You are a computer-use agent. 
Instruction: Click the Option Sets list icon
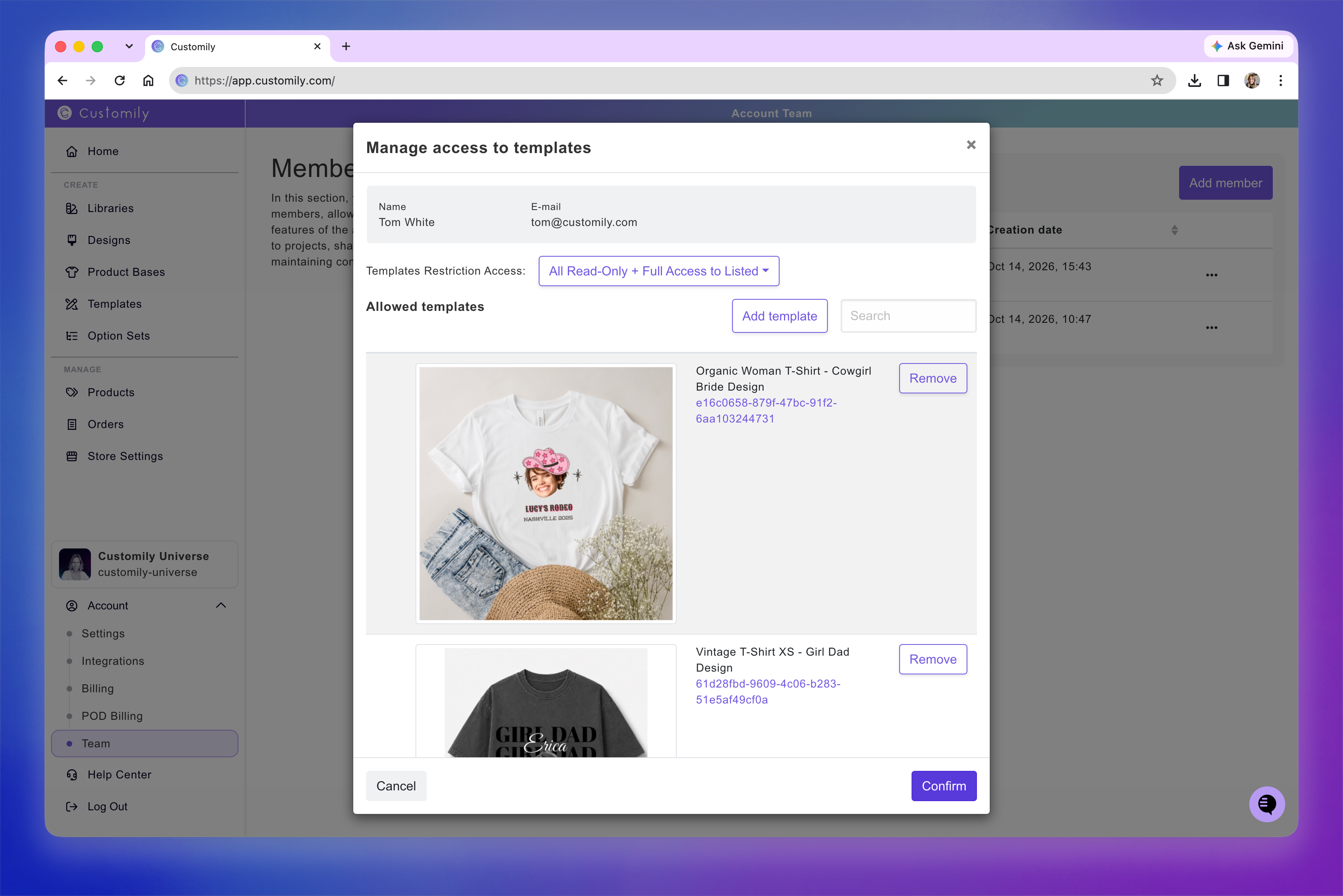coord(71,336)
